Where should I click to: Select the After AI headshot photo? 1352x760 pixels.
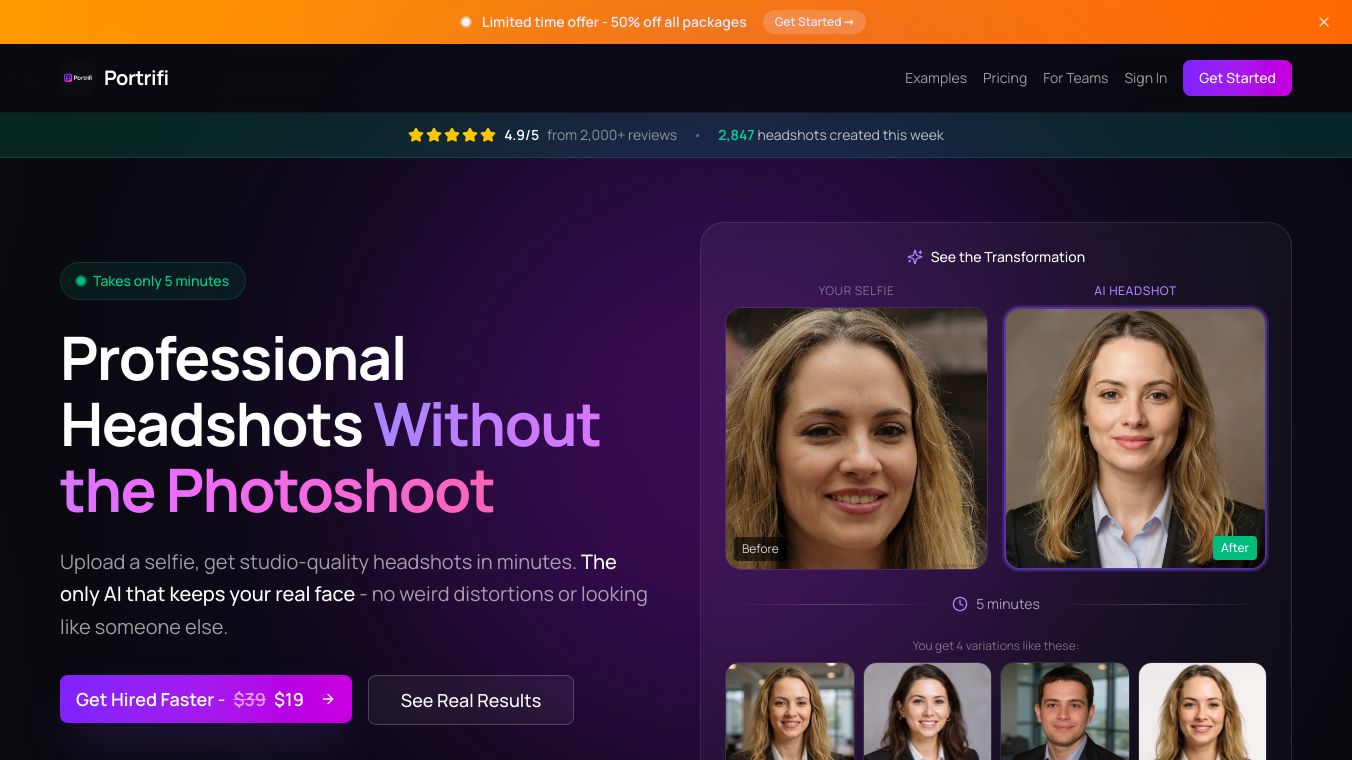(x=1135, y=438)
